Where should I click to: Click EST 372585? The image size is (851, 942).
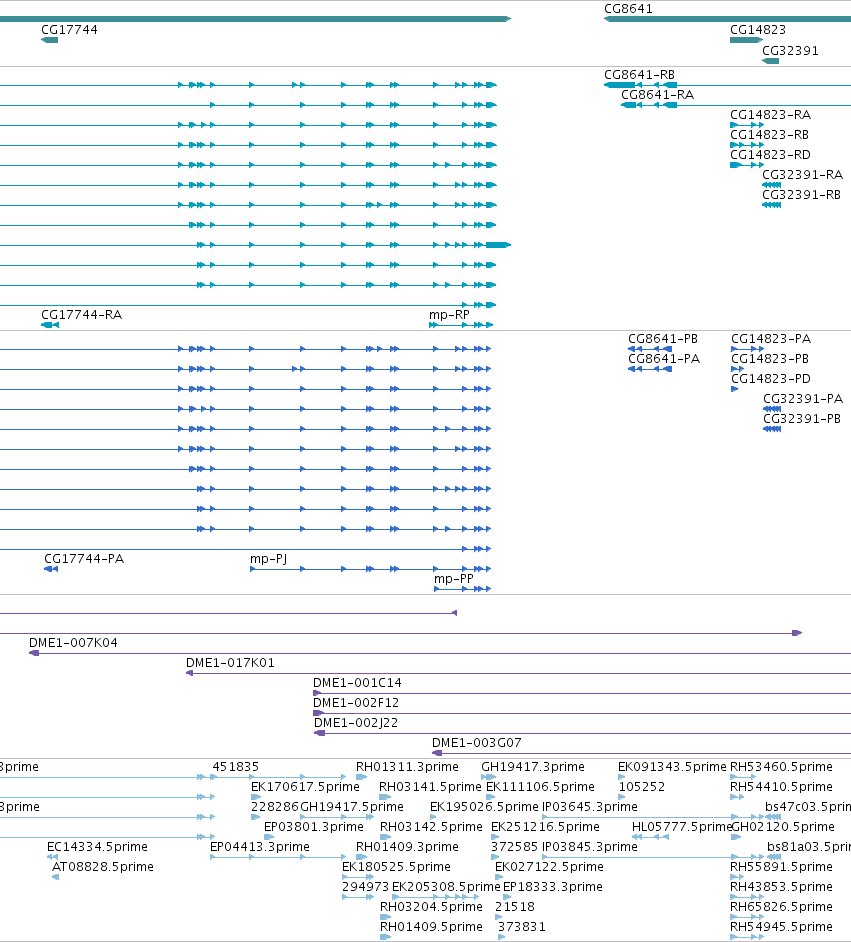pos(515,846)
